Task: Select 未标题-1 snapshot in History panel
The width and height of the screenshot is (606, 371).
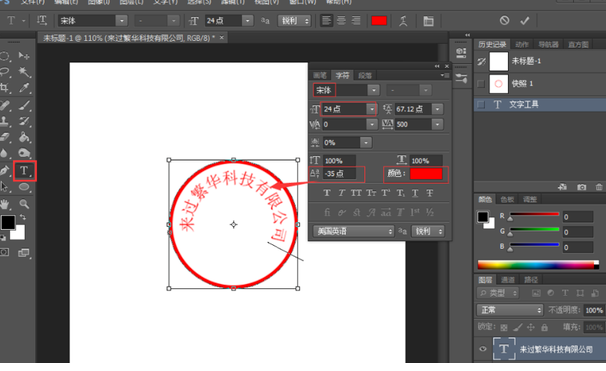Action: (x=540, y=61)
